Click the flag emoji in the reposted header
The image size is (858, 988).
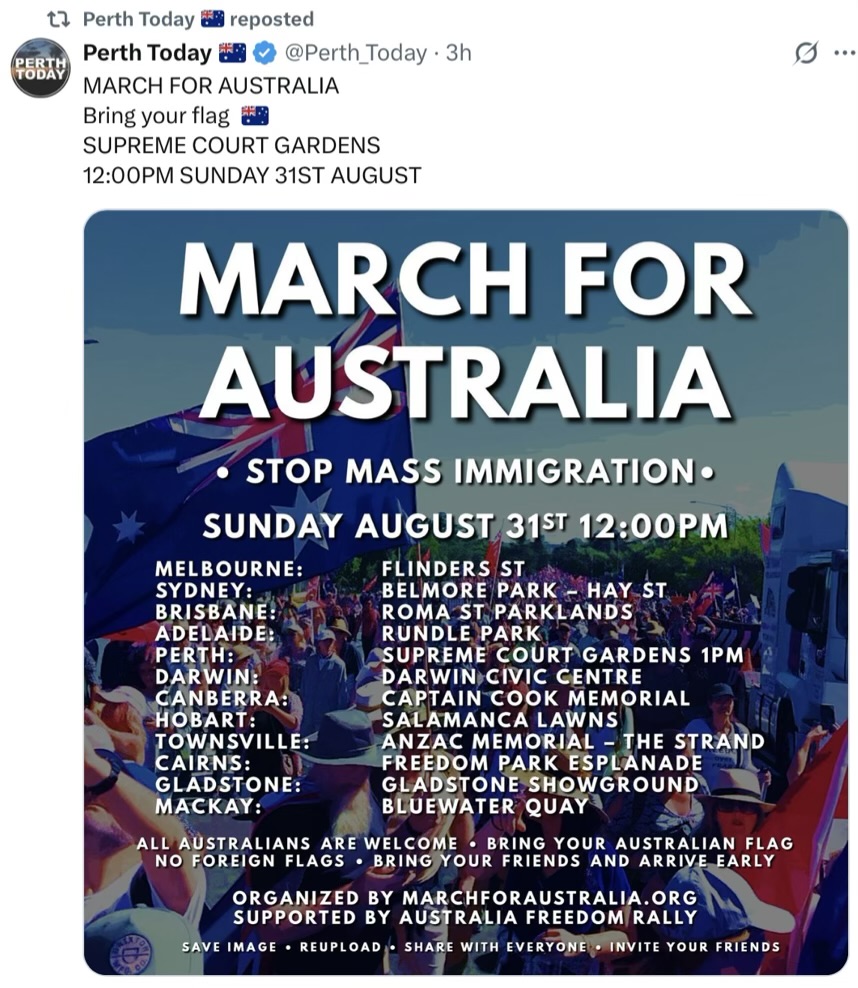[212, 20]
